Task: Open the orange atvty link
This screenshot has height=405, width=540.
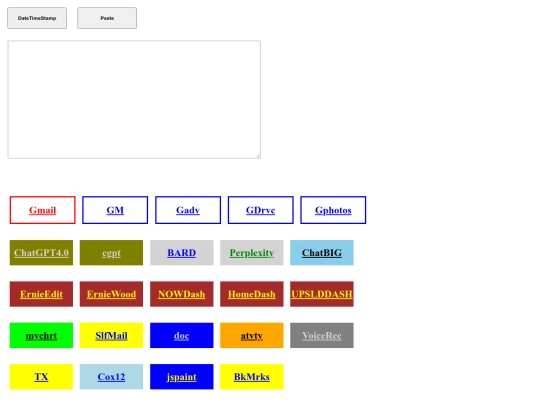Action: pos(252,335)
